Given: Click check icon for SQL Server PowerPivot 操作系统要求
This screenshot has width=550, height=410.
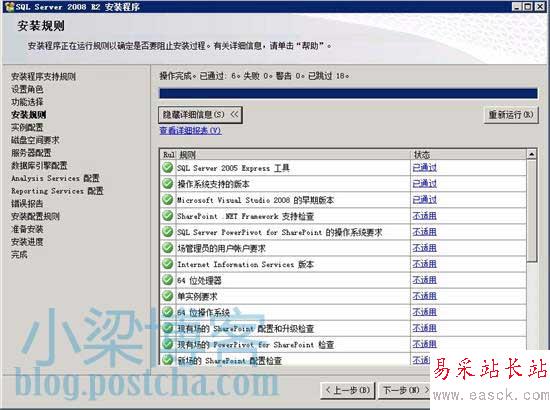Looking at the screenshot, I should coord(168,231).
